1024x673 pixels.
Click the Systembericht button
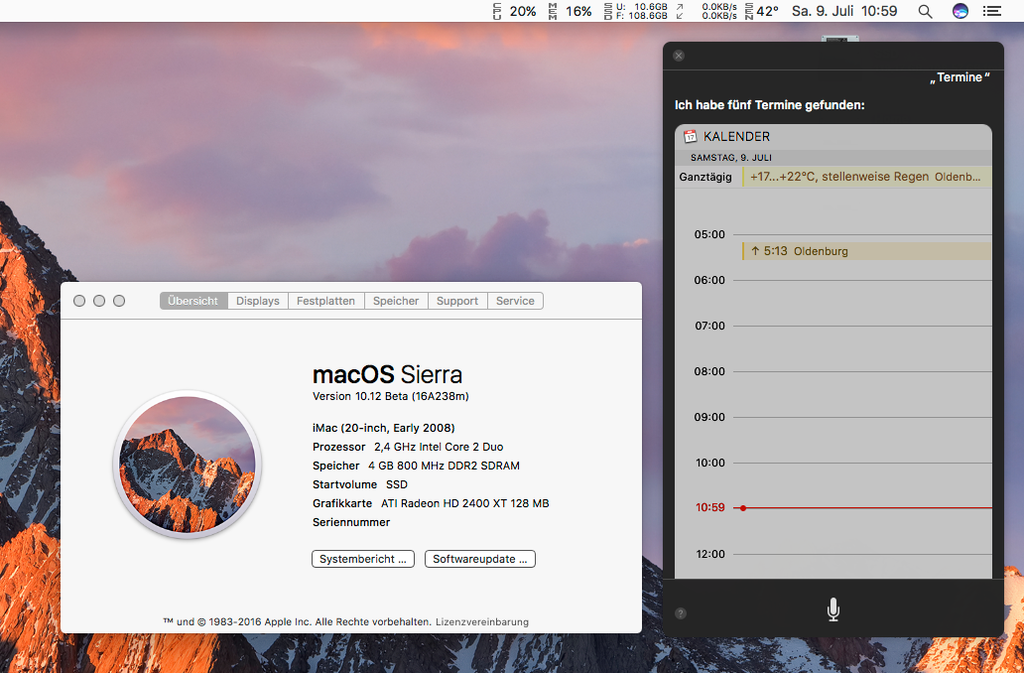363,559
